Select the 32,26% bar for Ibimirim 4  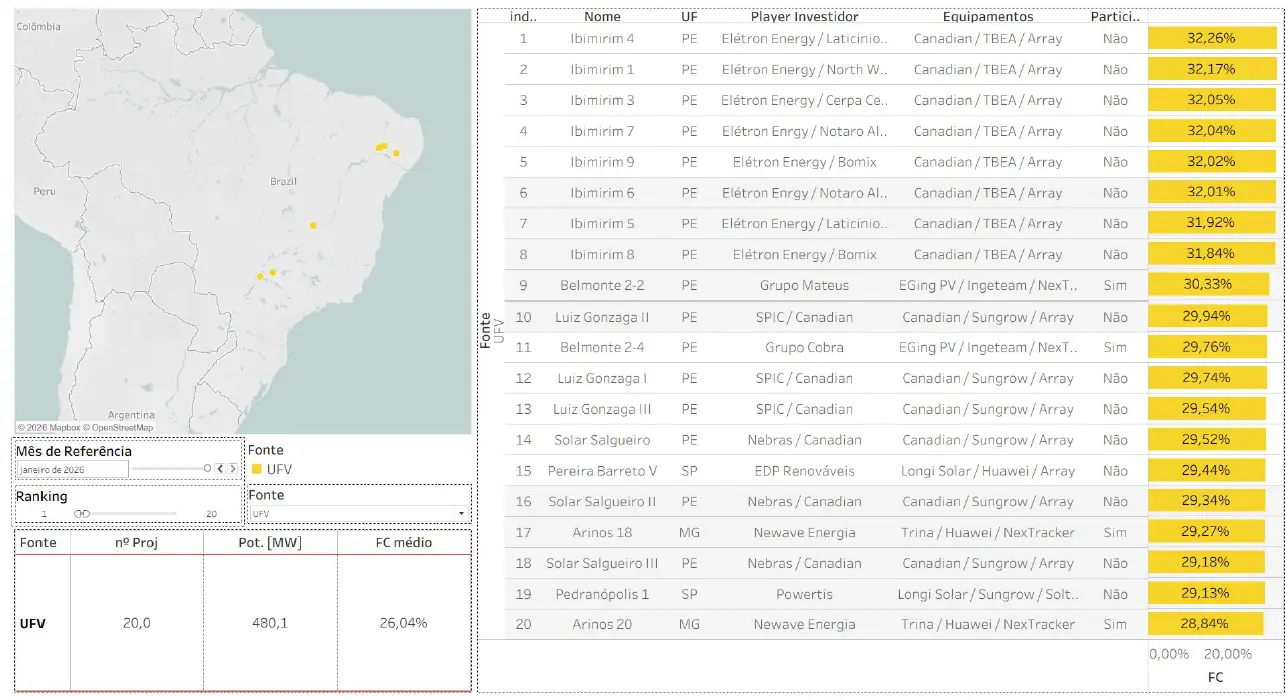click(x=1211, y=38)
